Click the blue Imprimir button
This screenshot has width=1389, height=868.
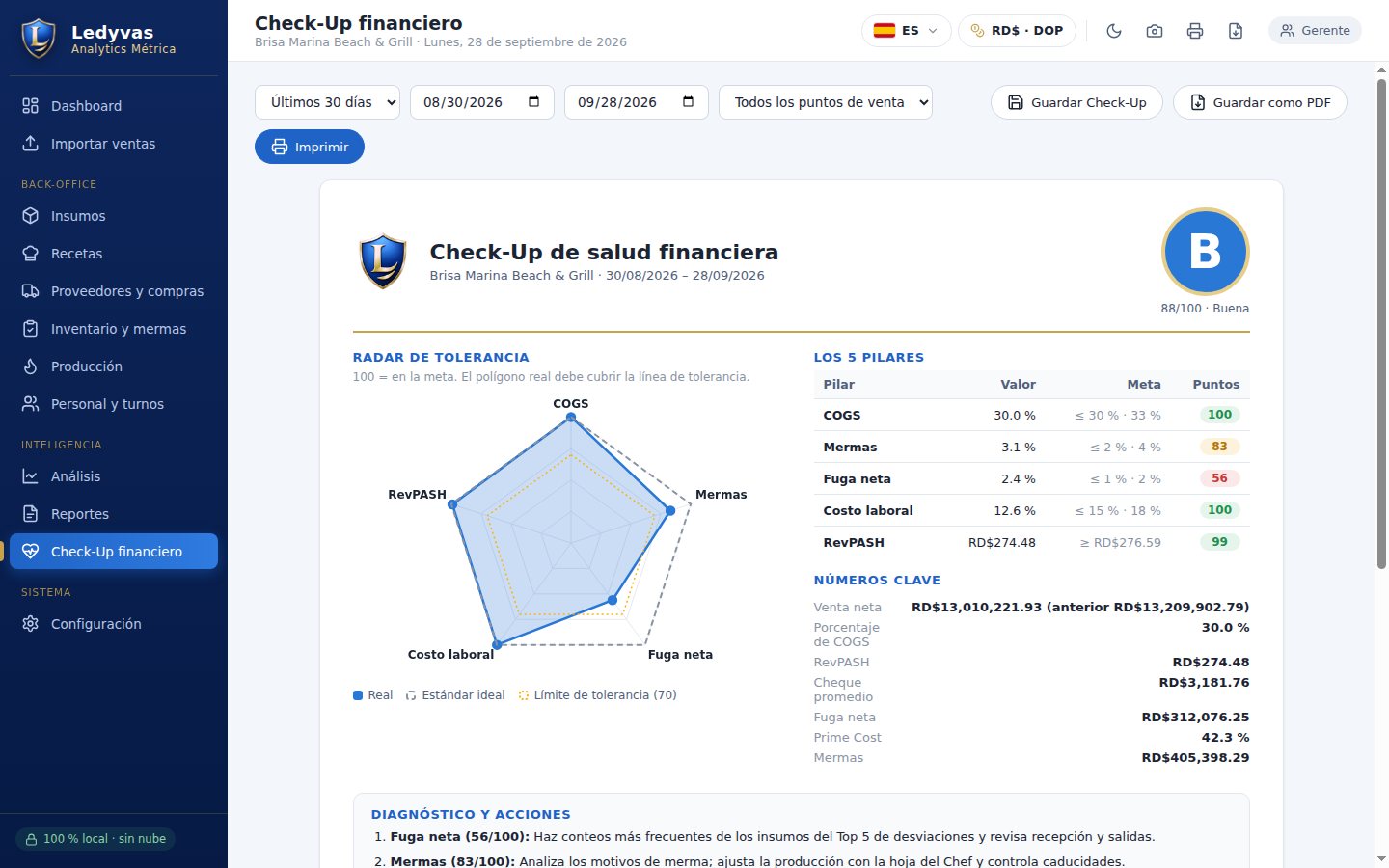pos(310,147)
